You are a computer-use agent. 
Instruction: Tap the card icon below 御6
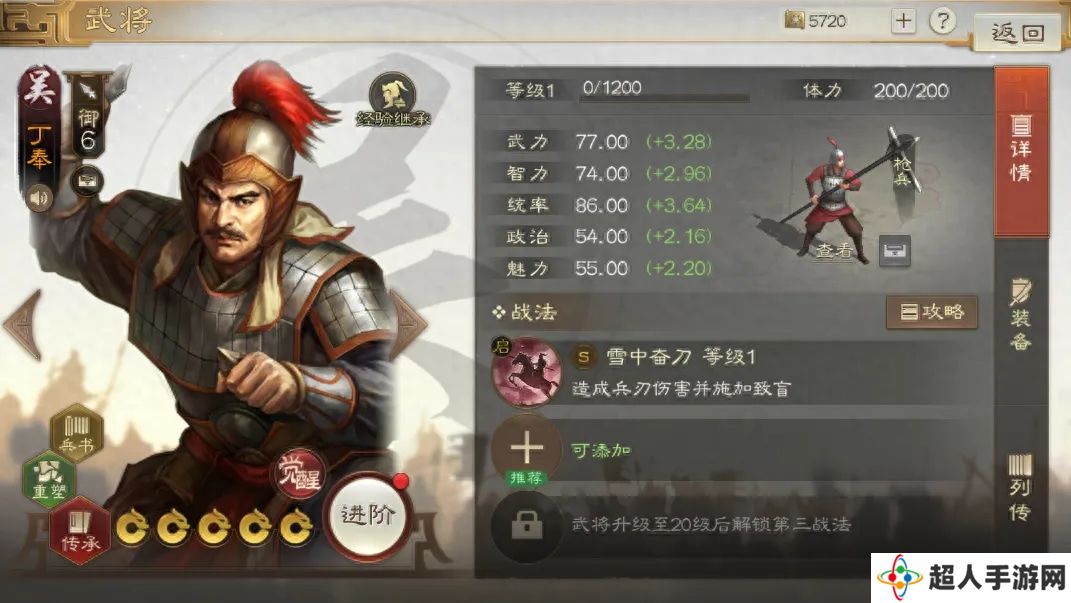coord(87,181)
